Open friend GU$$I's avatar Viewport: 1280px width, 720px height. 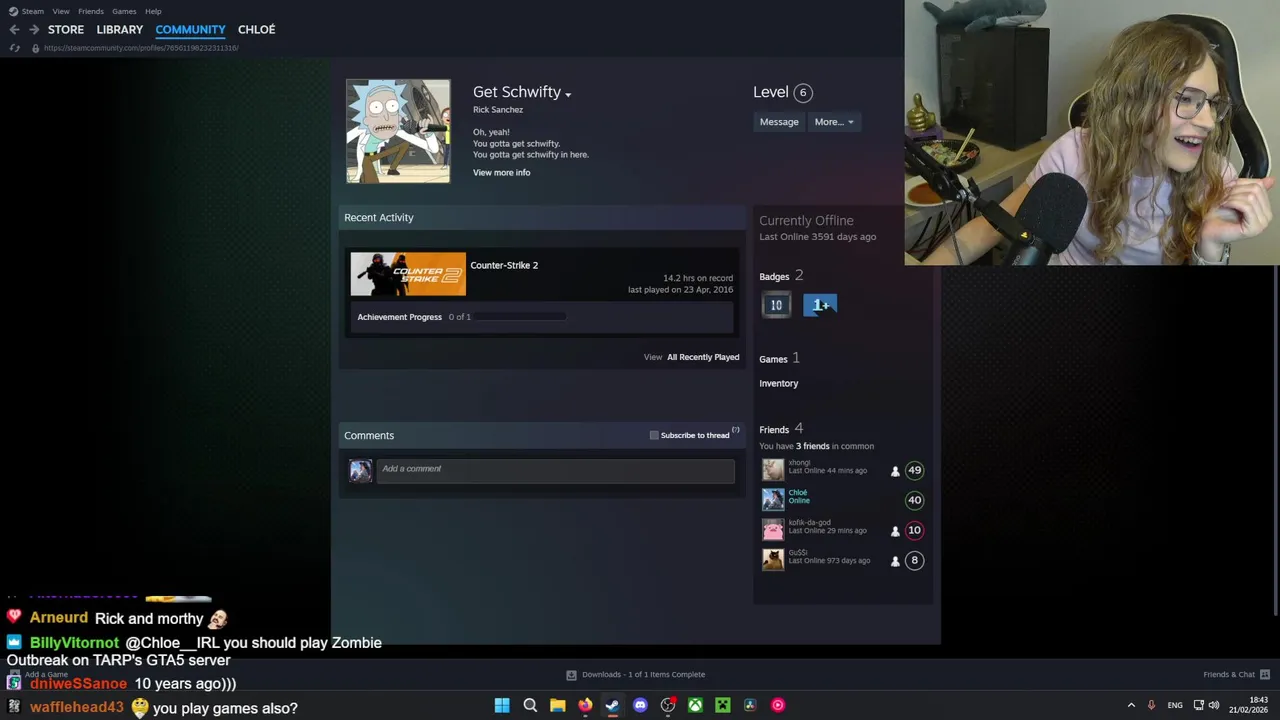(x=773, y=560)
